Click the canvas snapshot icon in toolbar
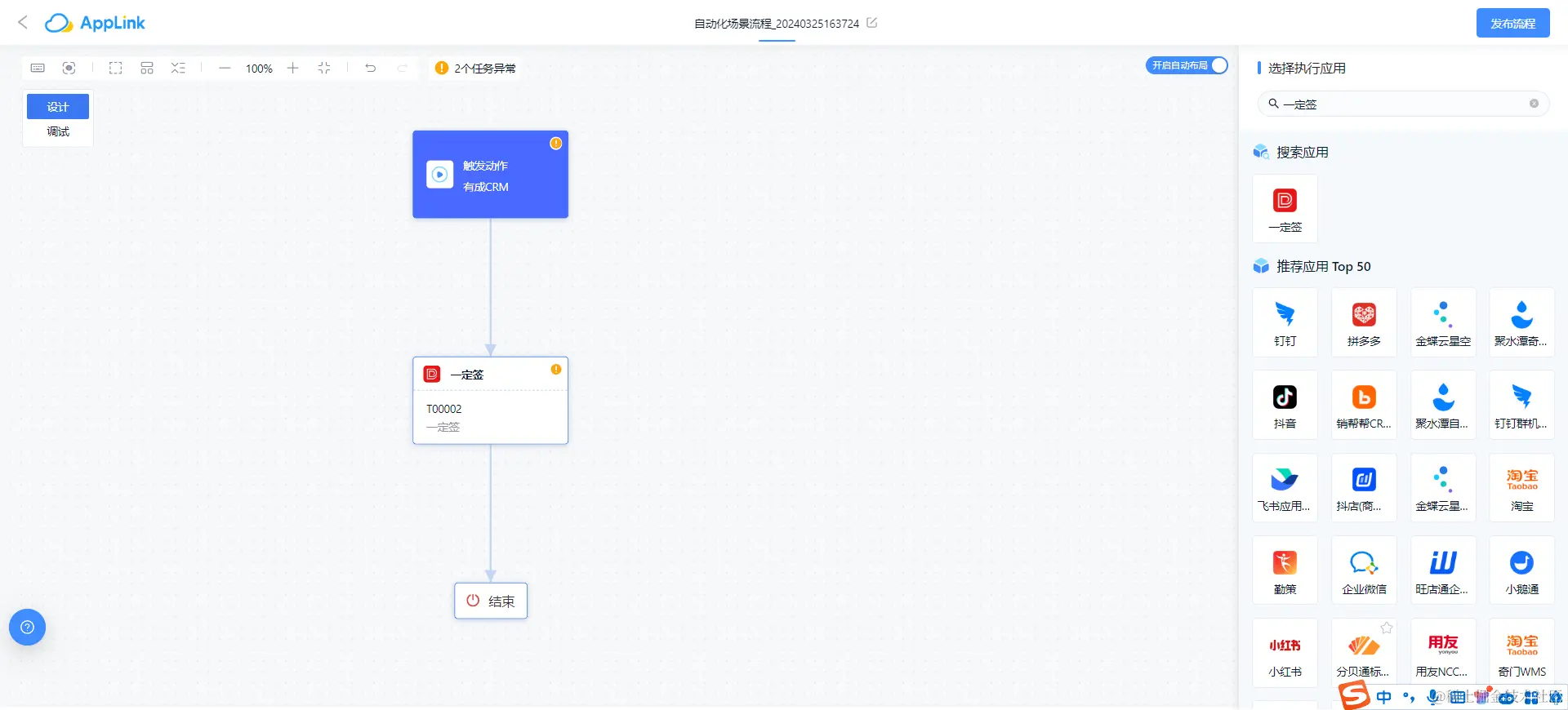 click(69, 68)
